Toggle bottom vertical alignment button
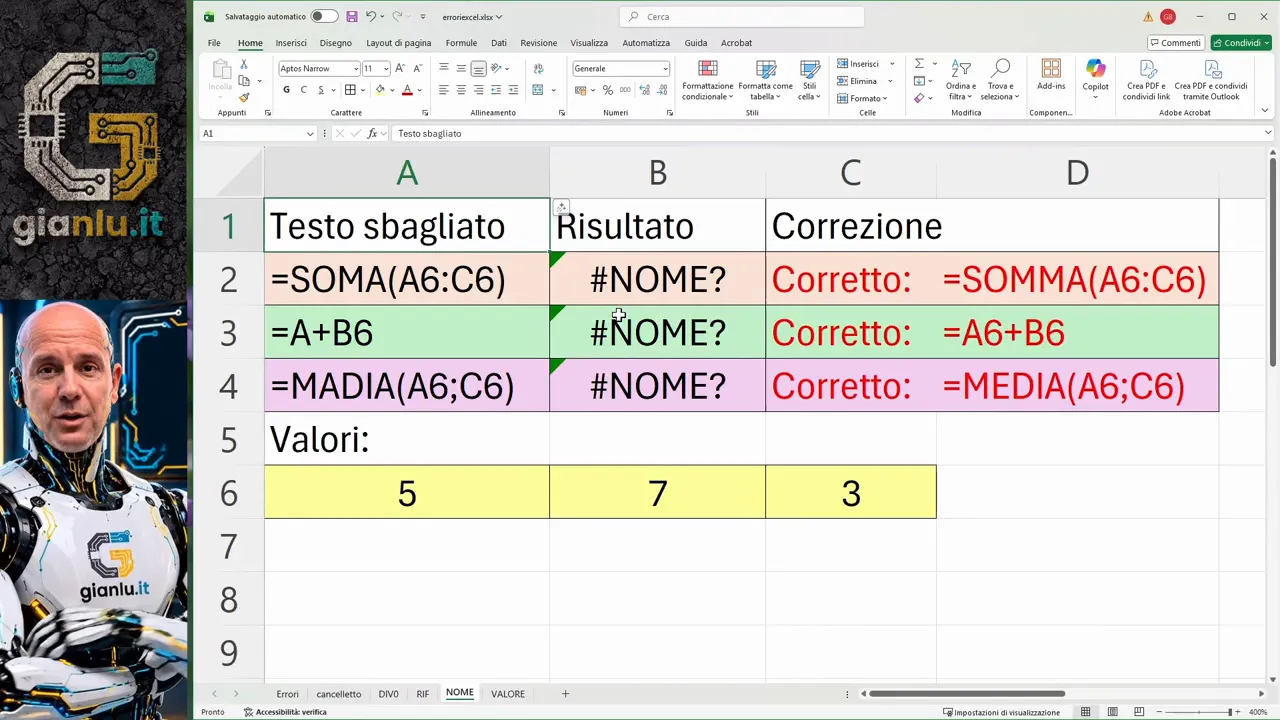 [x=479, y=68]
